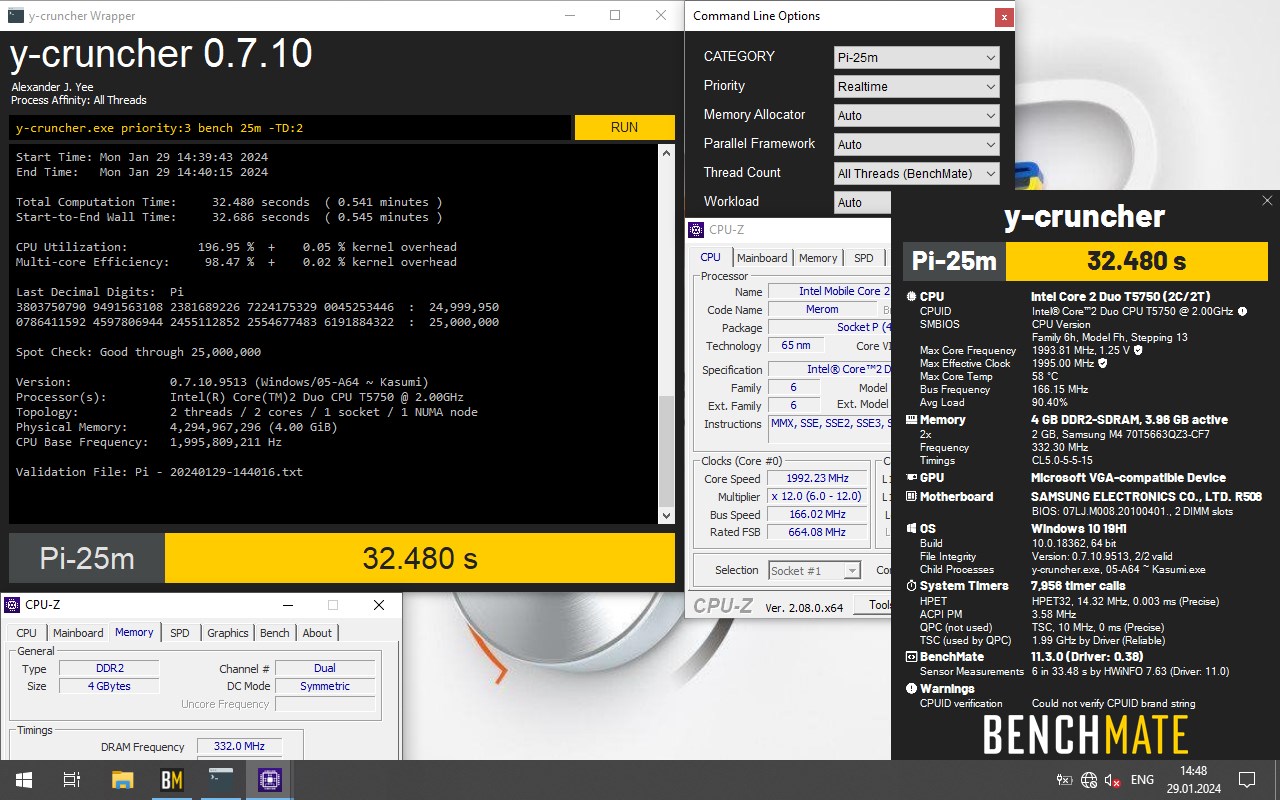Image resolution: width=1280 pixels, height=800 pixels.
Task: Switch to Mainboard tab in right CPU-Z window
Action: click(x=762, y=258)
